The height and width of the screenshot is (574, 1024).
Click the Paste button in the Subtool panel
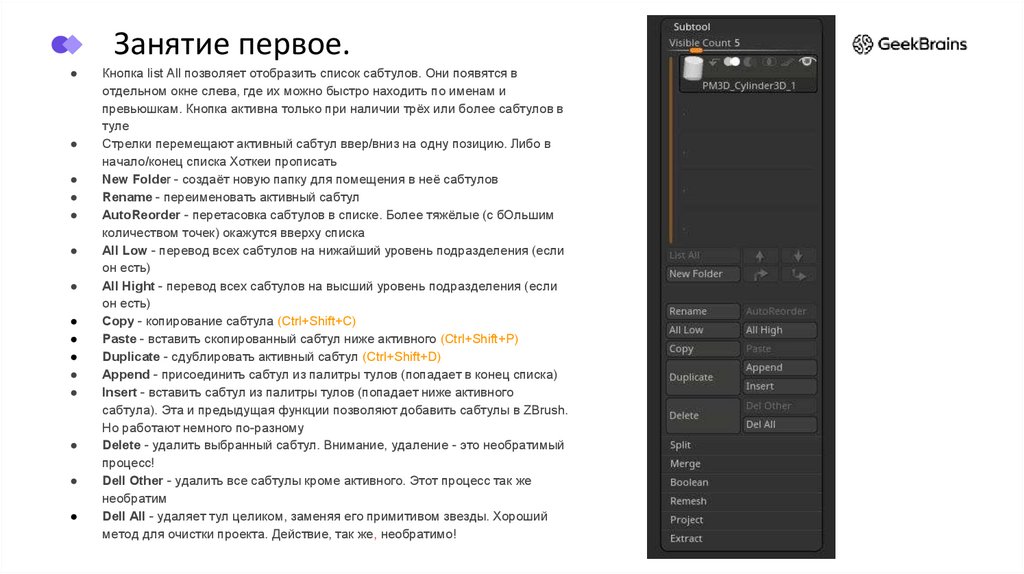click(780, 349)
